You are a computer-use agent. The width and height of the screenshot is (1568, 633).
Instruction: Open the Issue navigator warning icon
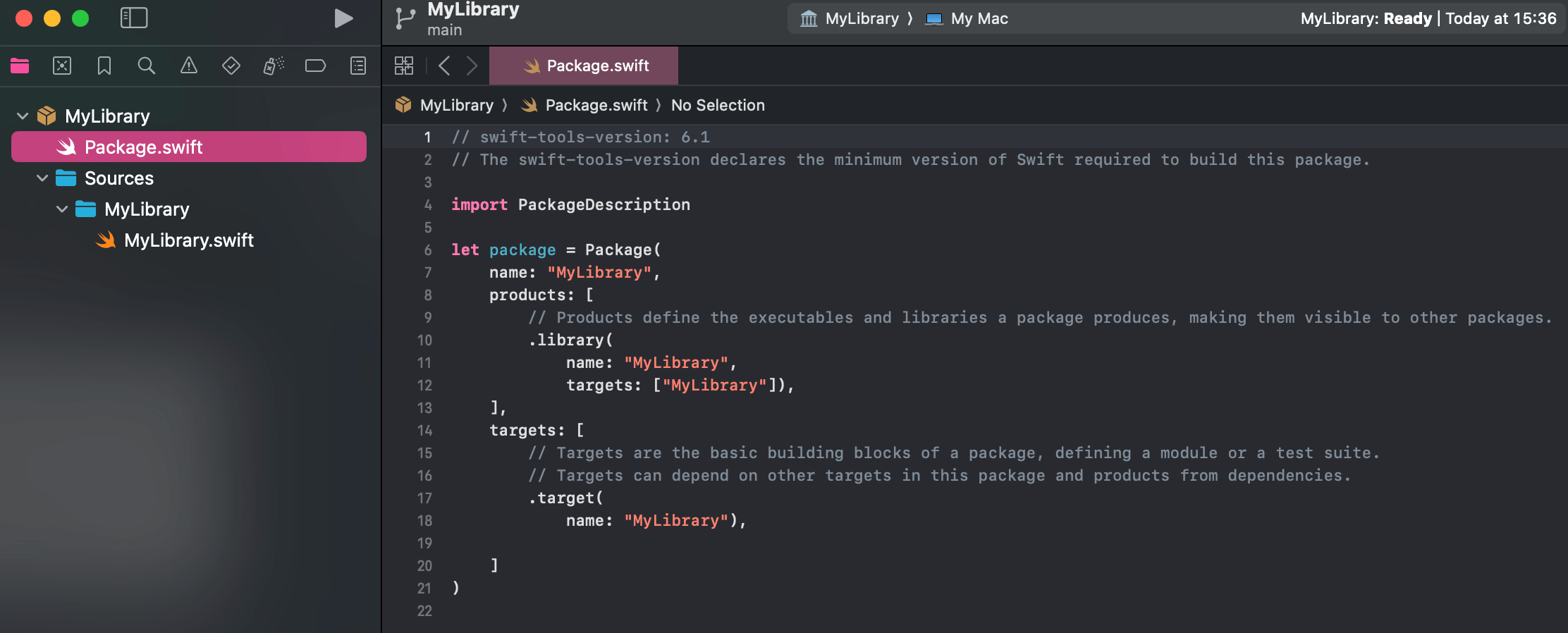click(x=188, y=66)
